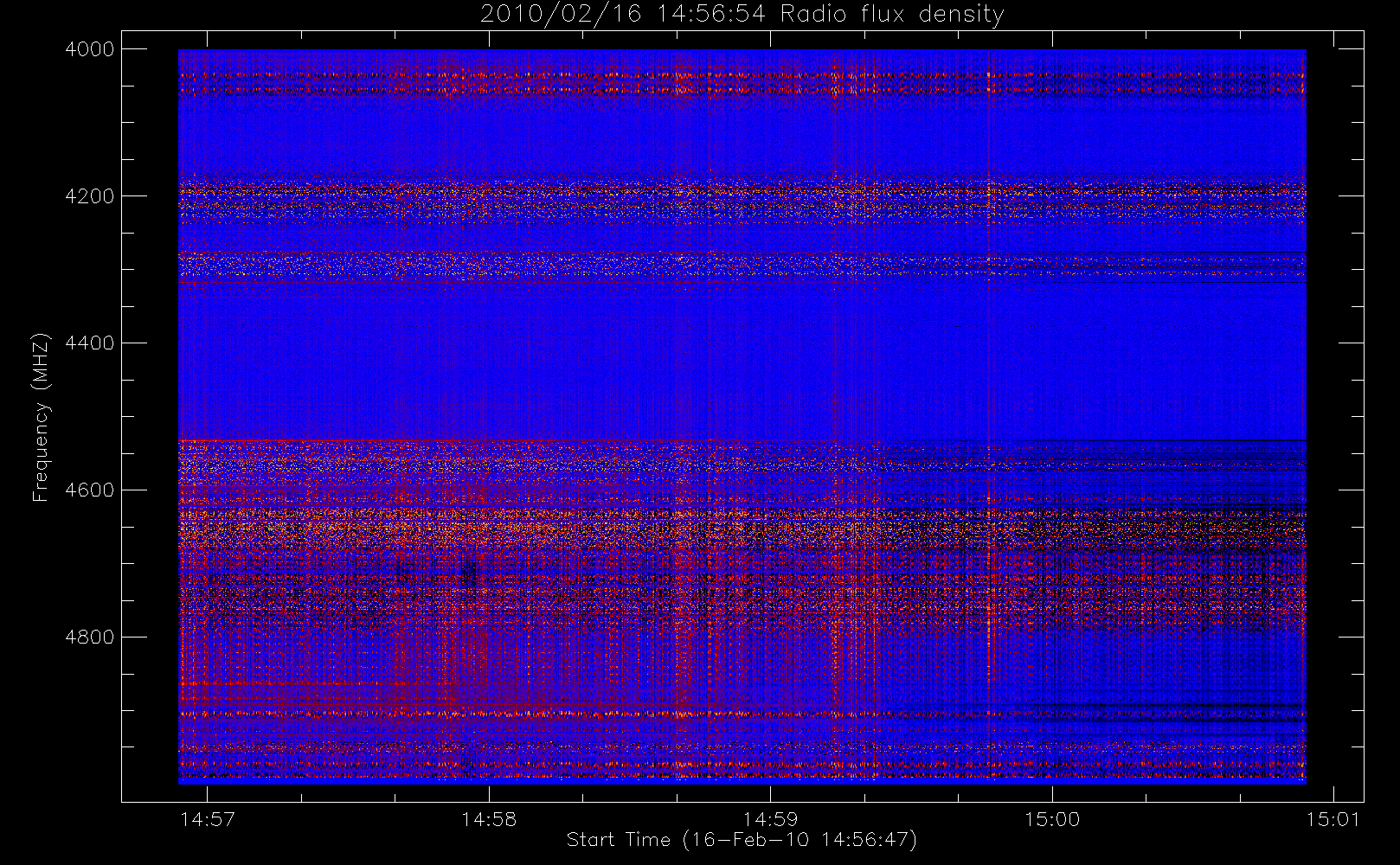Click the 14:57 time tick label
This screenshot has width=1400, height=865.
coord(207,819)
